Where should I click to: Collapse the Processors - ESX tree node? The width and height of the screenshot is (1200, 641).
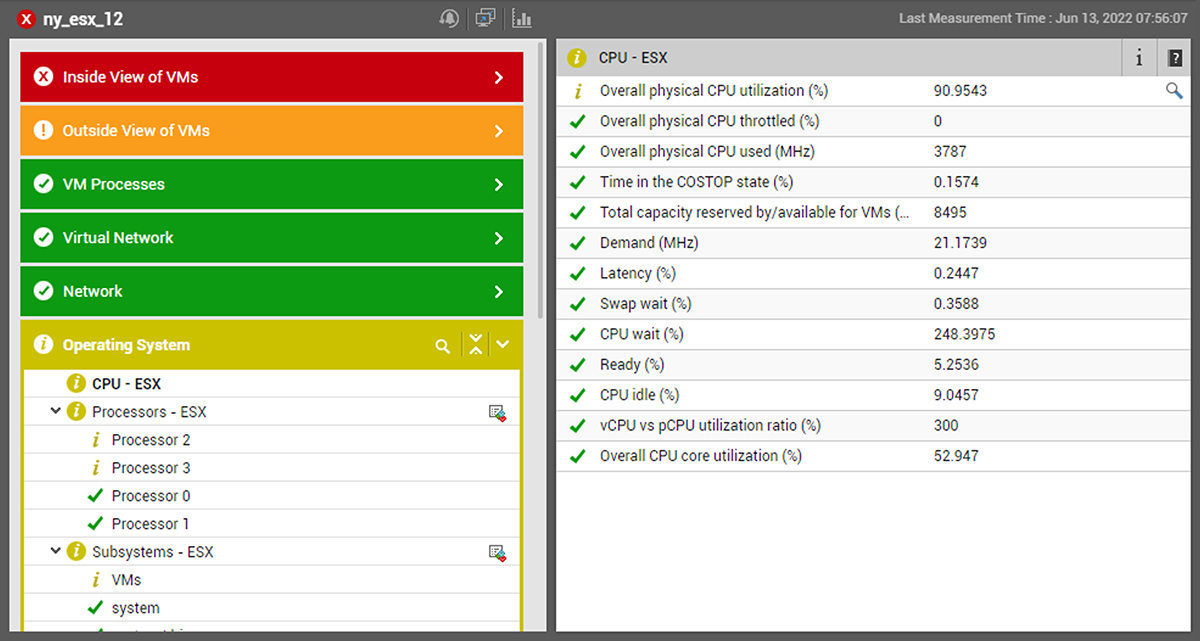point(54,412)
